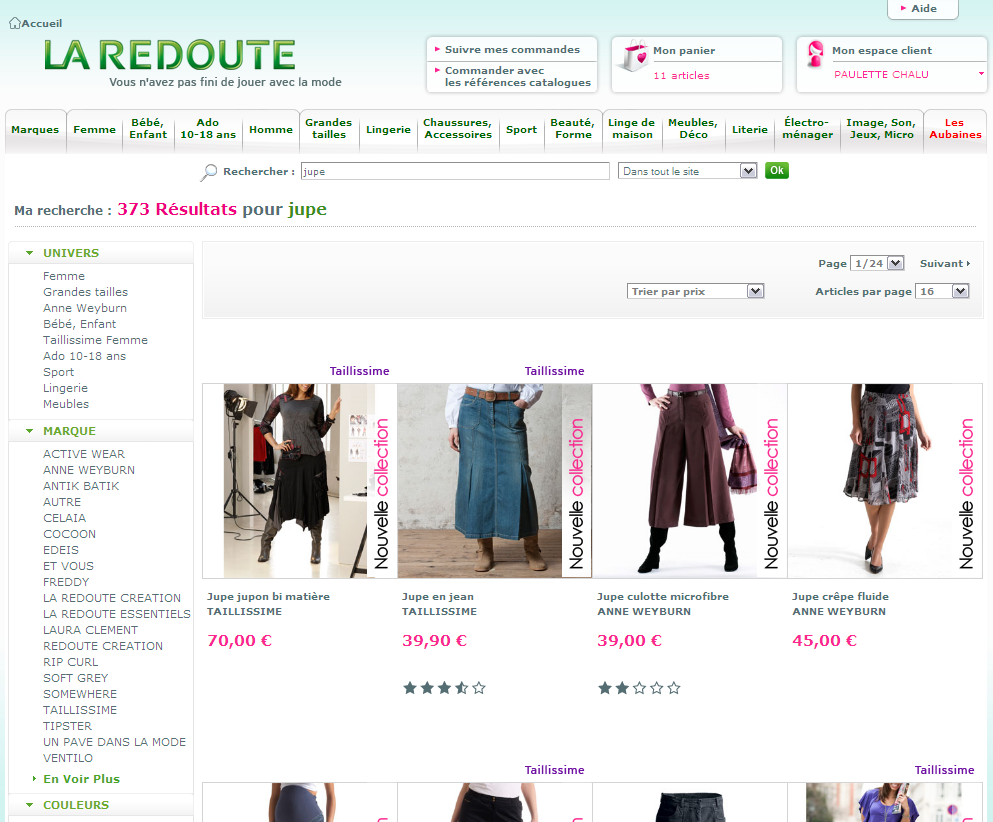The image size is (993, 822).
Task: Click the '11 articles' basket link
Action: pos(681,75)
